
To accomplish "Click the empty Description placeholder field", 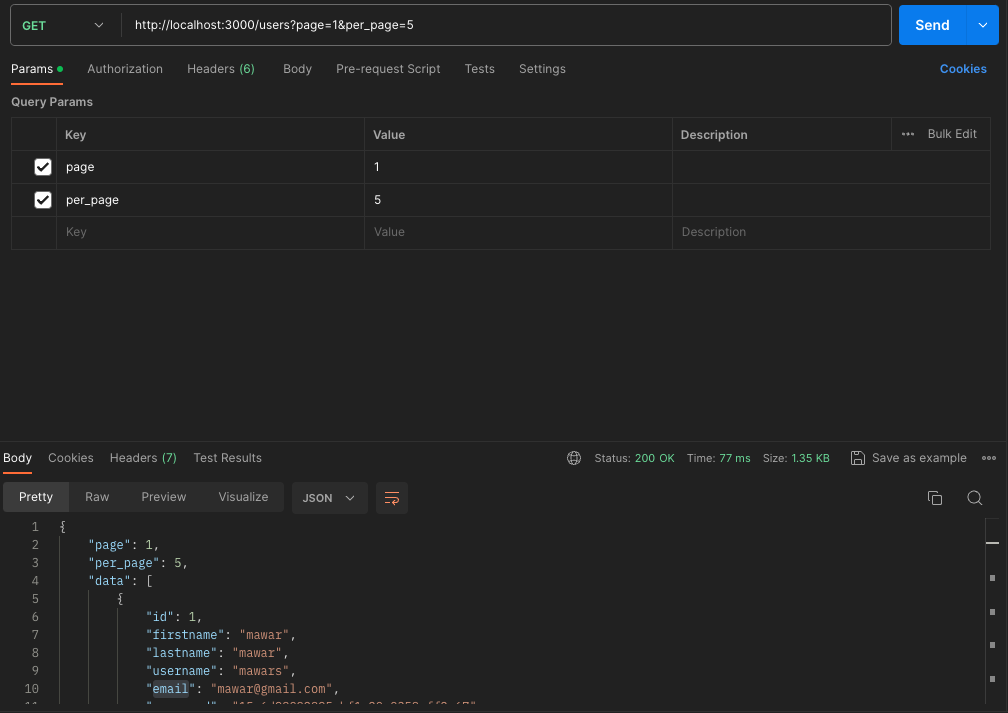I will click(831, 232).
